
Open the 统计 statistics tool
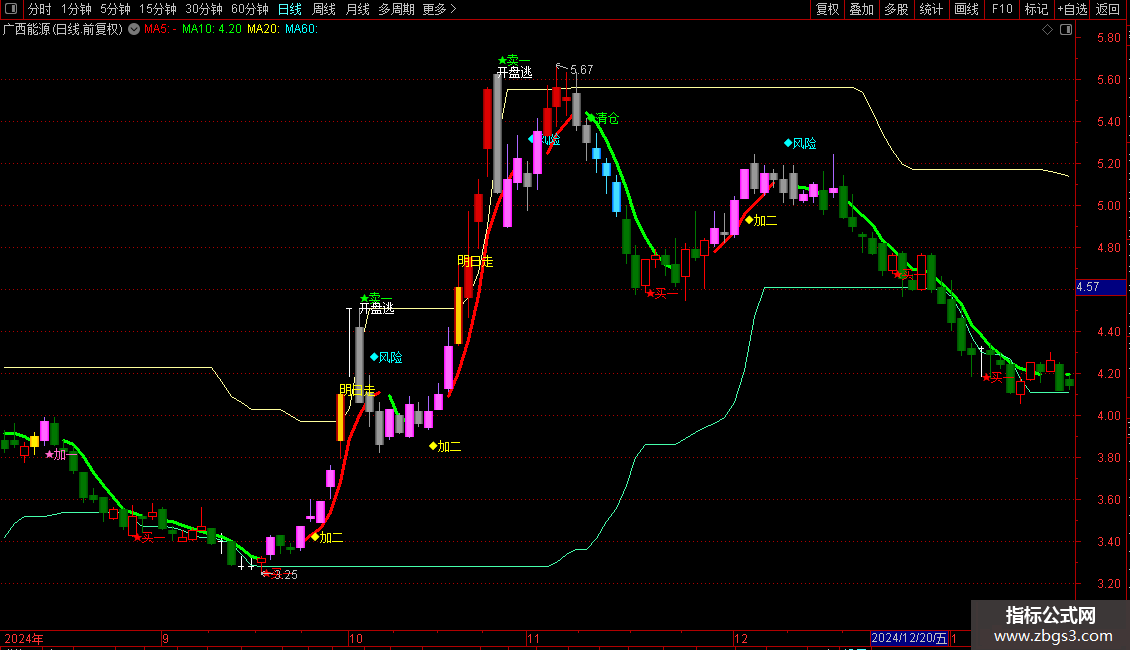coord(931,9)
